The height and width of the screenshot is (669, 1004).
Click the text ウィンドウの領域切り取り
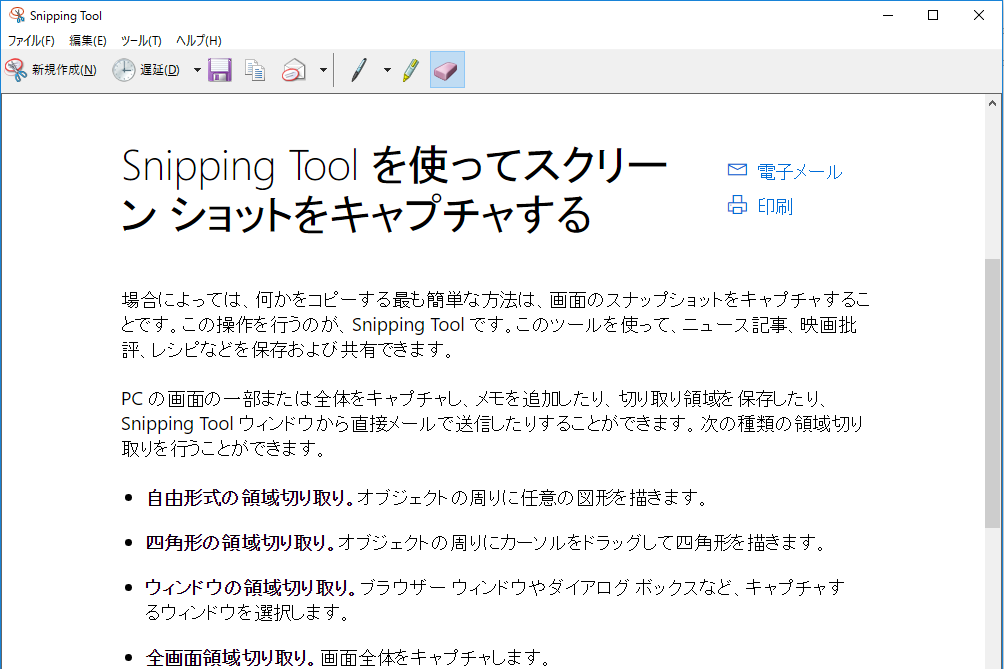[247, 587]
